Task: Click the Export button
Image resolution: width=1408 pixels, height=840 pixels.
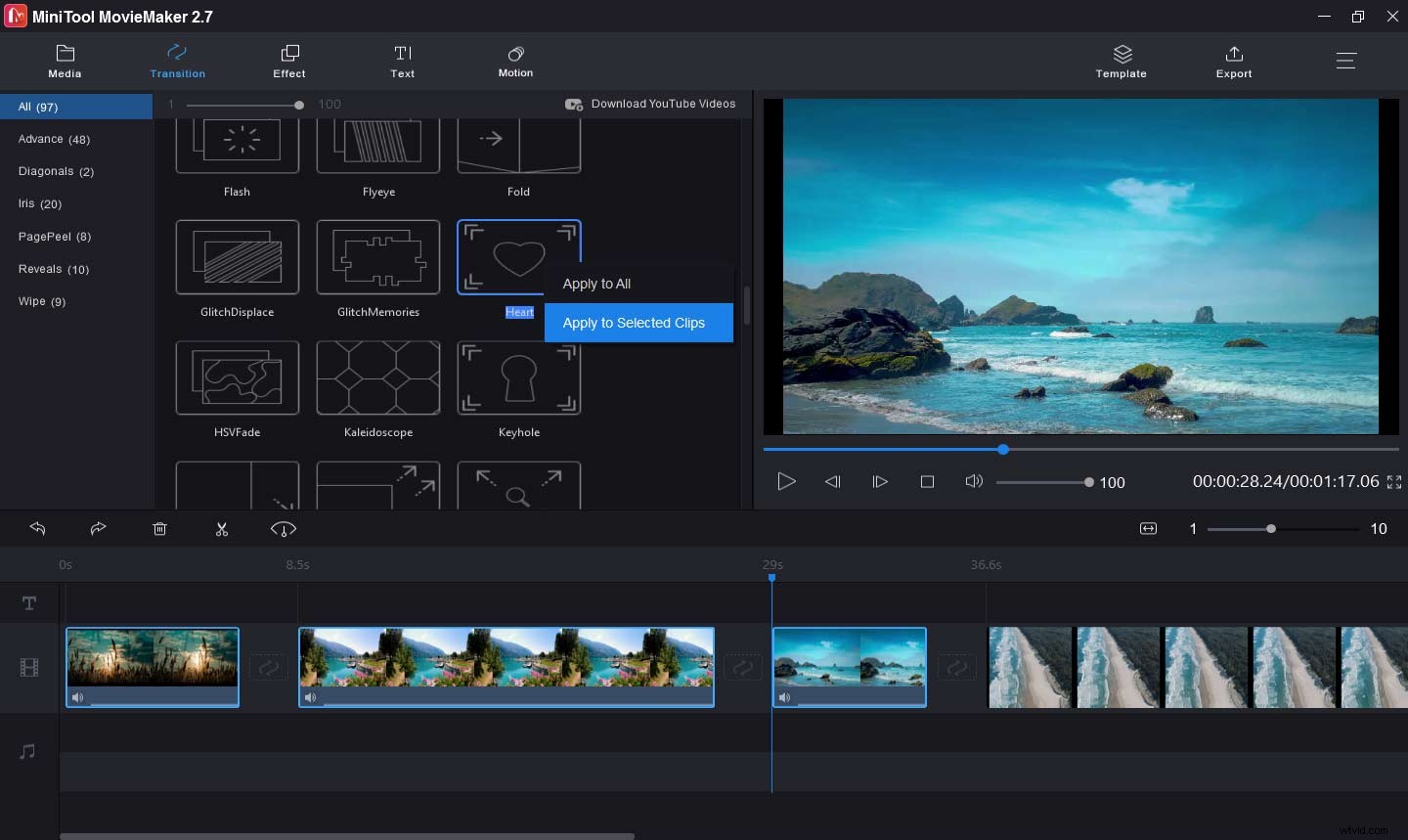Action: click(1234, 61)
